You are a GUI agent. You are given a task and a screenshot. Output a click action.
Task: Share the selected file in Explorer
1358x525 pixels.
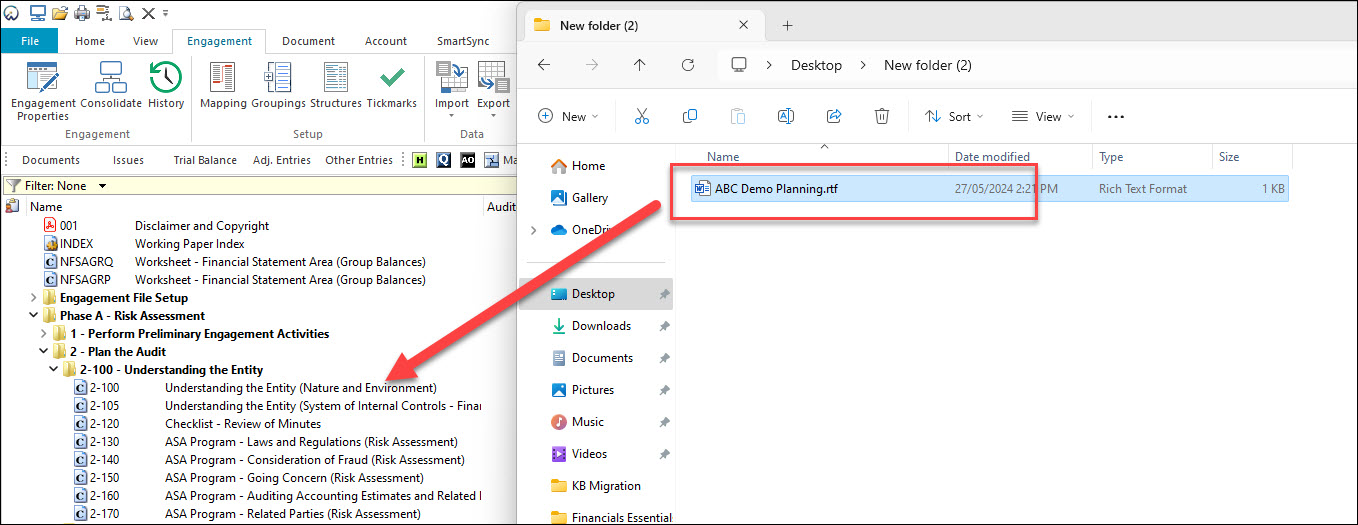click(834, 116)
